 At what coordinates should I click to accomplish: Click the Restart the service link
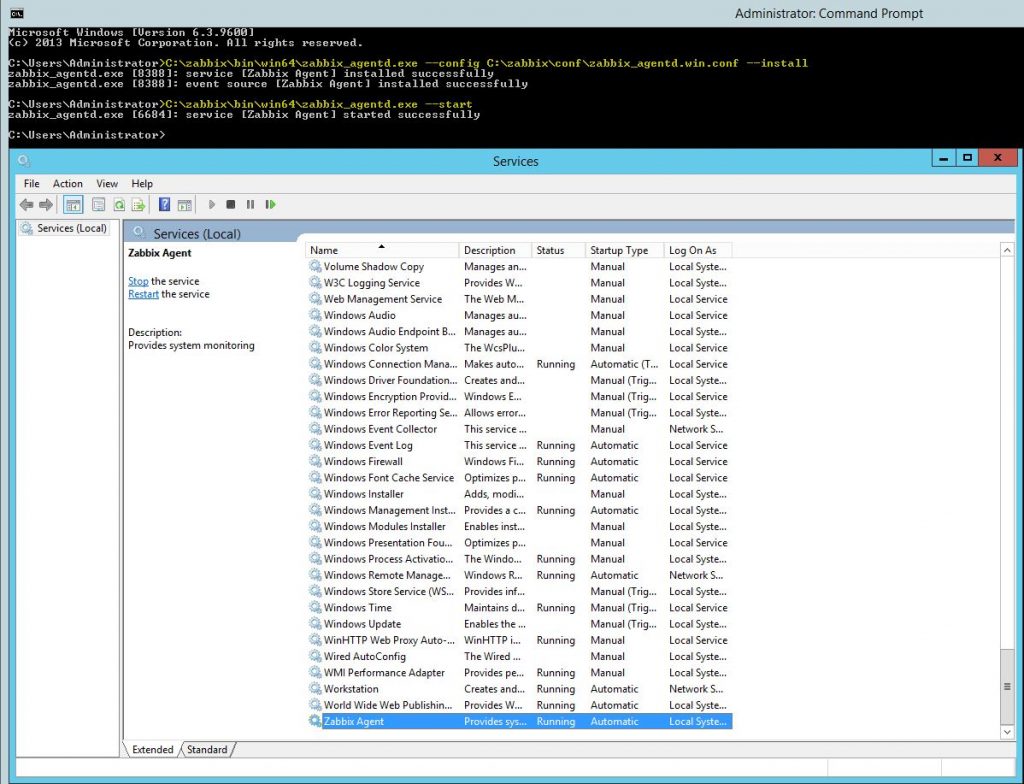tap(144, 294)
